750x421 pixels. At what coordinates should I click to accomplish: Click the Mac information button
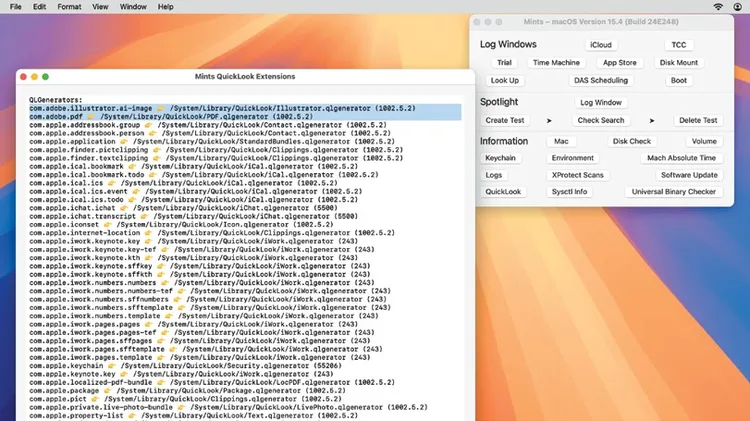pos(561,141)
